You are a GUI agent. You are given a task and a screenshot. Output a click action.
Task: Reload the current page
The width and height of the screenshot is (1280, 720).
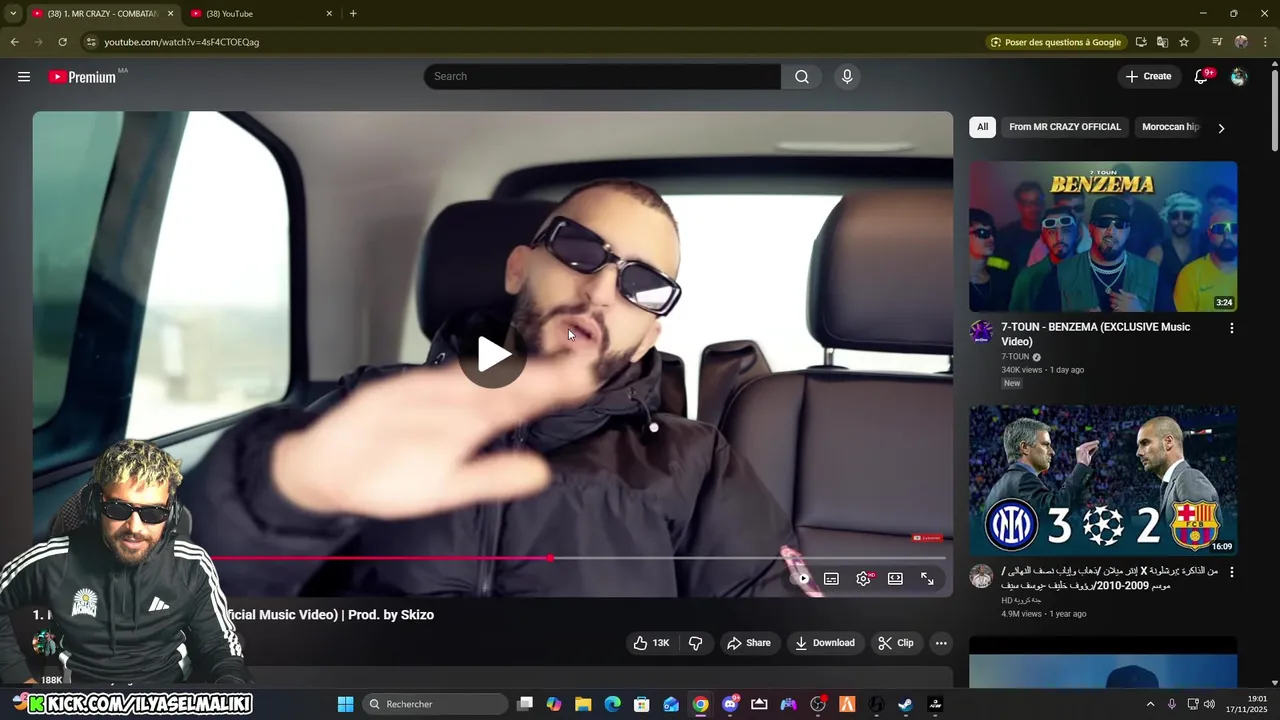62,42
